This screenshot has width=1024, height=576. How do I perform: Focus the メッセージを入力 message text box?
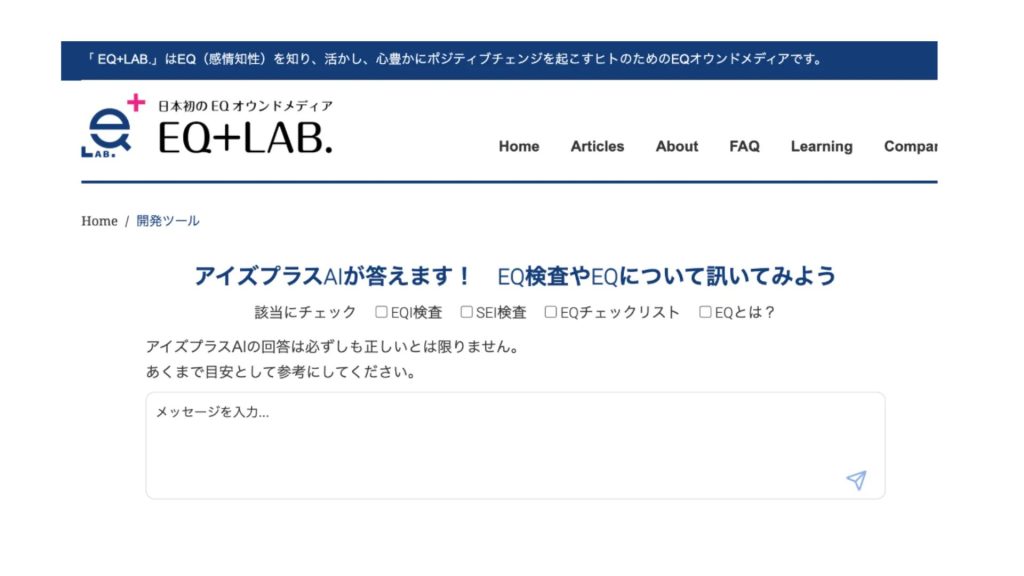coord(515,445)
